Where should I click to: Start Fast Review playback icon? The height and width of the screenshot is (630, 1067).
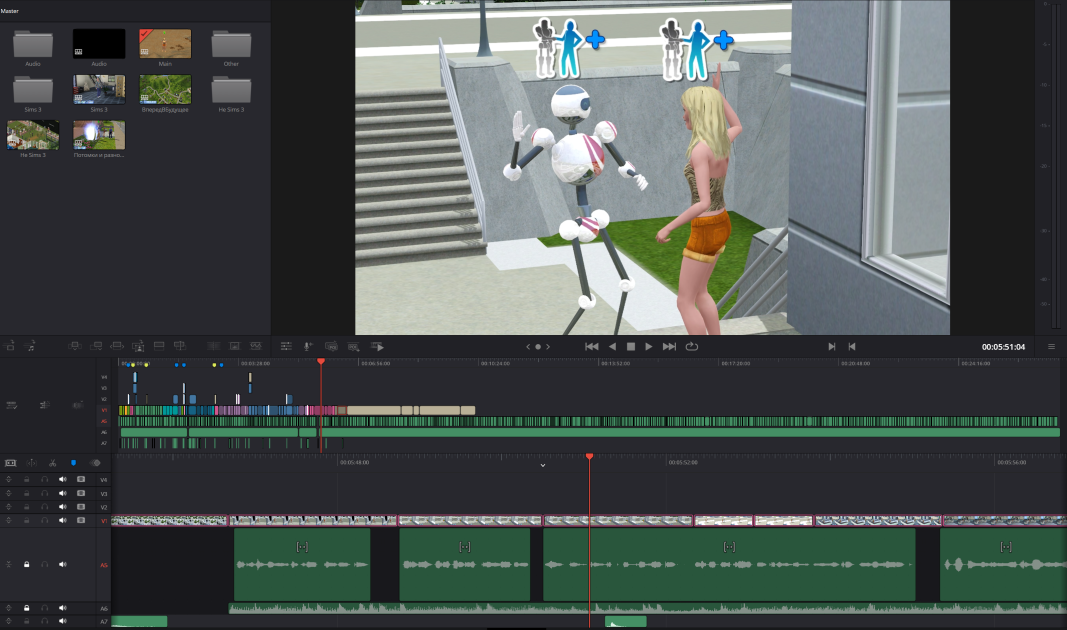378,346
